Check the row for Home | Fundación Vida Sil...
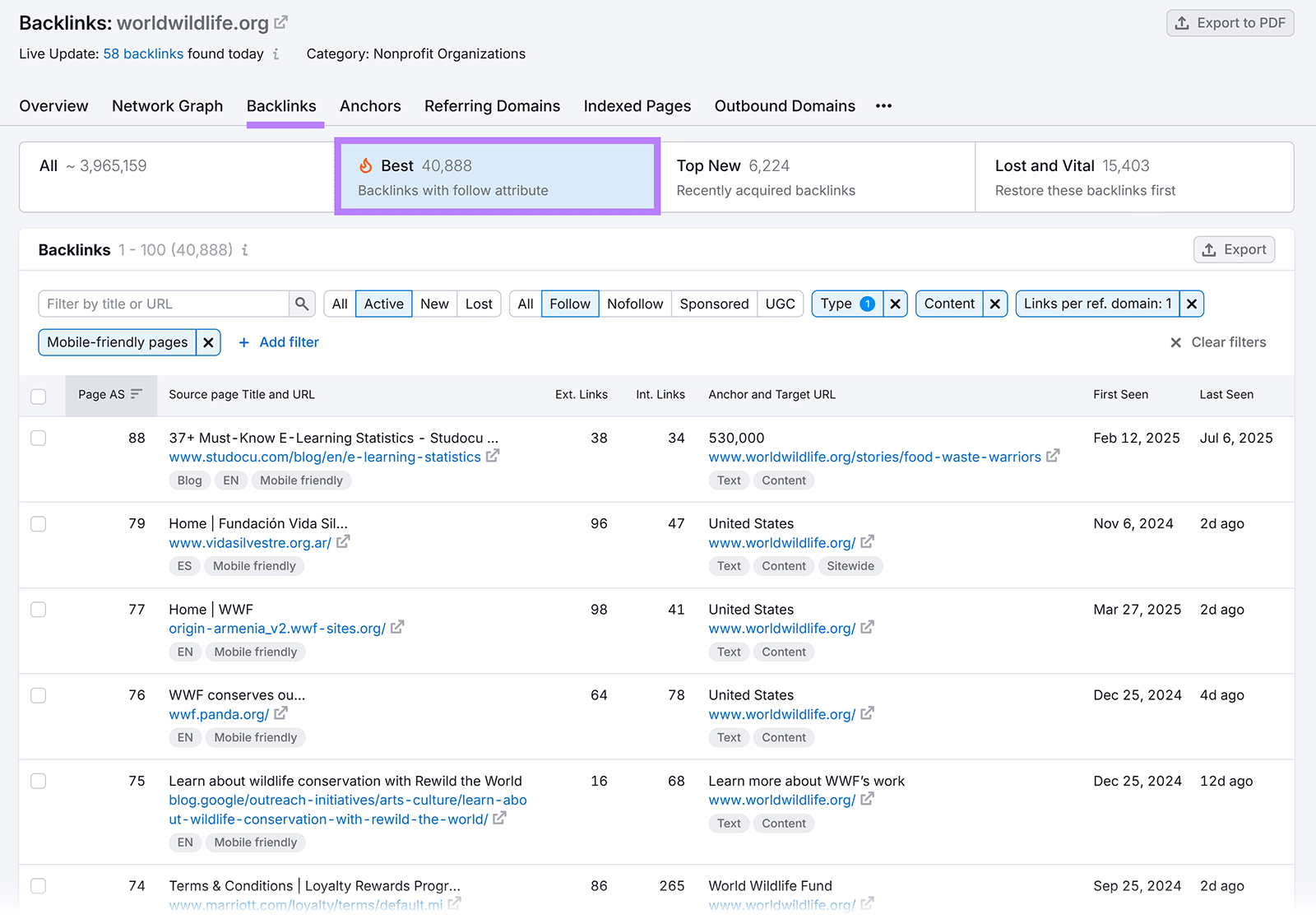This screenshot has width=1316, height=919. (x=38, y=524)
